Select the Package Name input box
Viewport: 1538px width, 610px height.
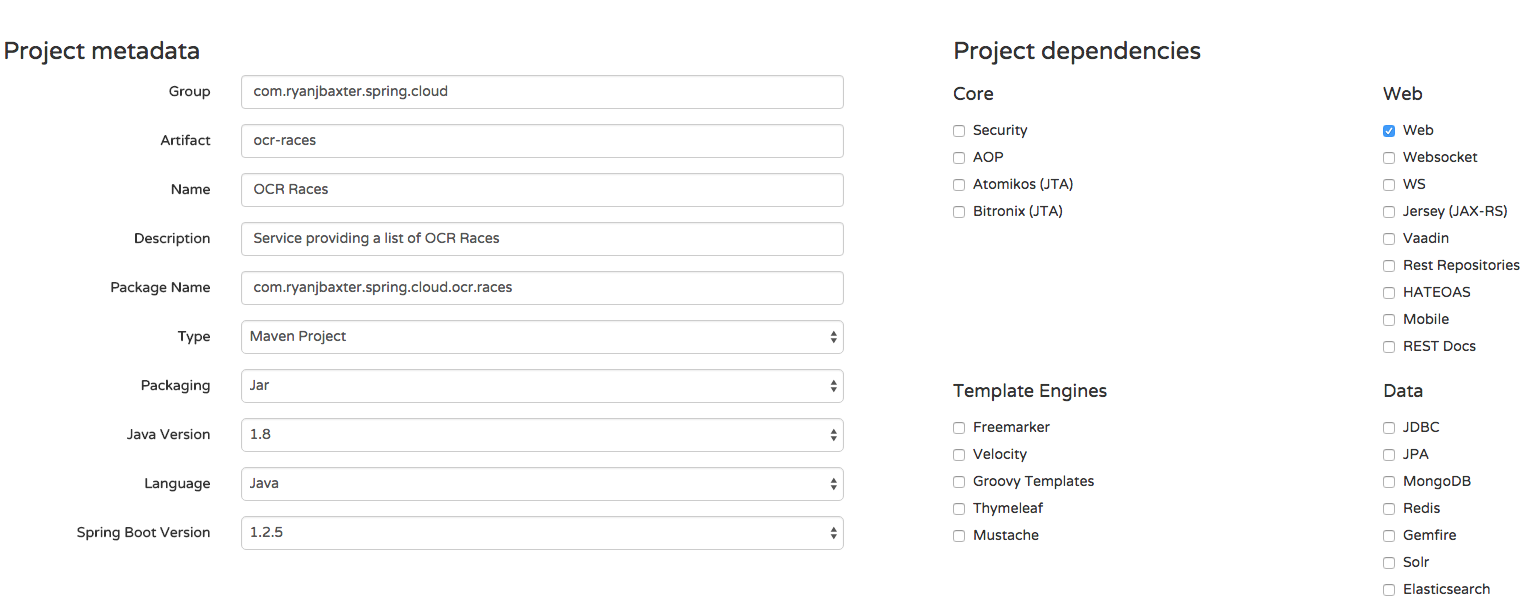542,288
